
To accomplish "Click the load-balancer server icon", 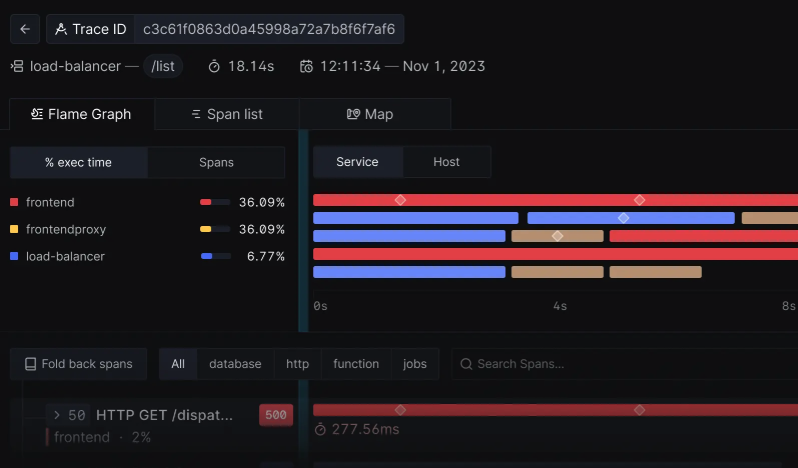I will [17, 66].
